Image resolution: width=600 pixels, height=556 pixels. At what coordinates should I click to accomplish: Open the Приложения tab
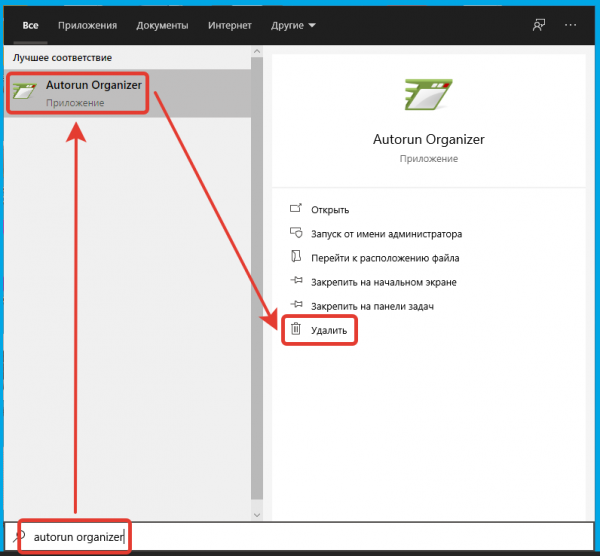click(87, 26)
